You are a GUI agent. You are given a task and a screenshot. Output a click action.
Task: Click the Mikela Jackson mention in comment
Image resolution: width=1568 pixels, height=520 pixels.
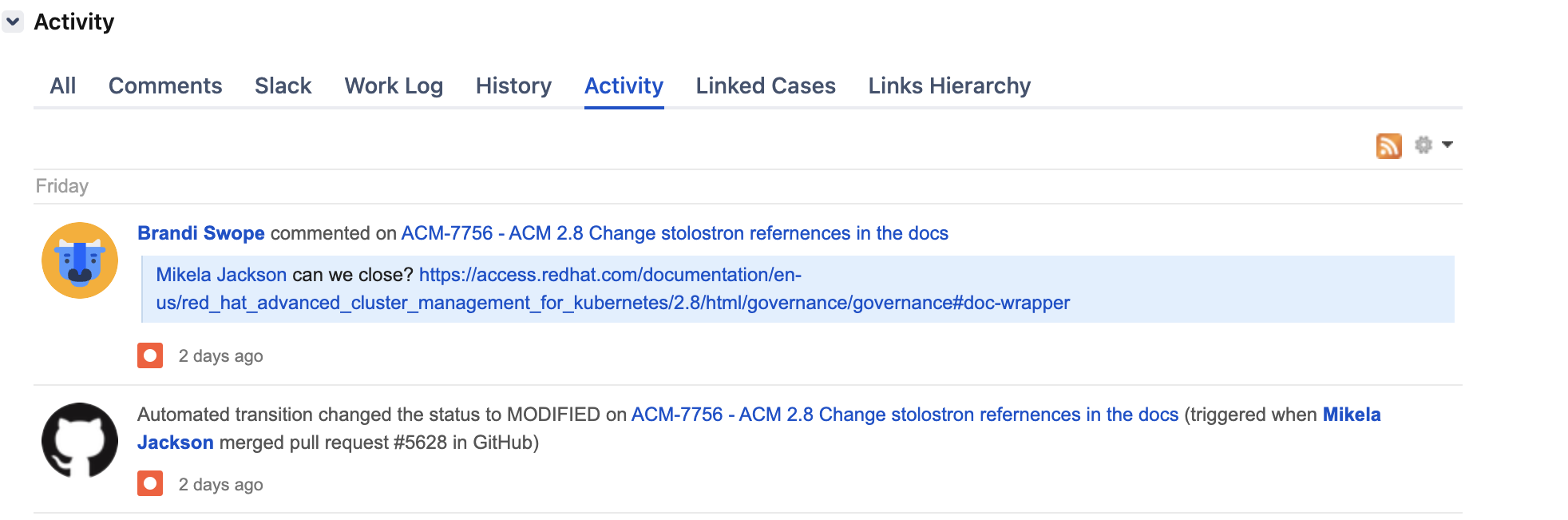(221, 275)
